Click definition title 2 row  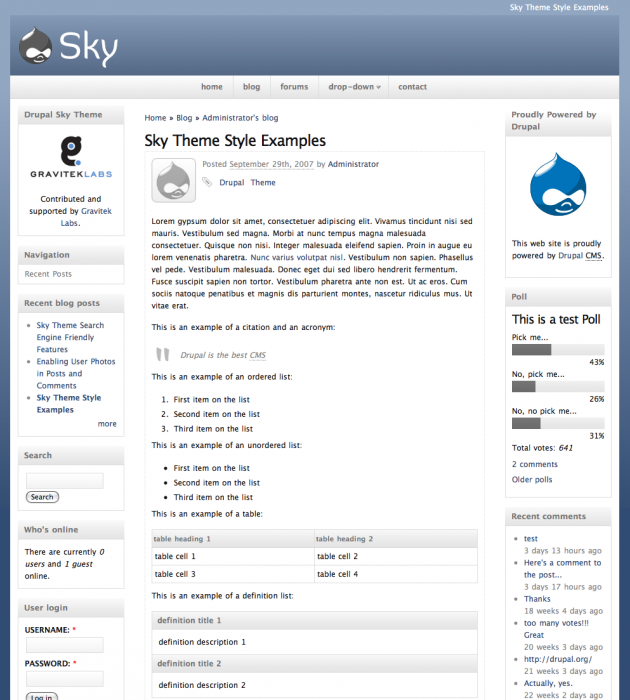click(x=314, y=664)
